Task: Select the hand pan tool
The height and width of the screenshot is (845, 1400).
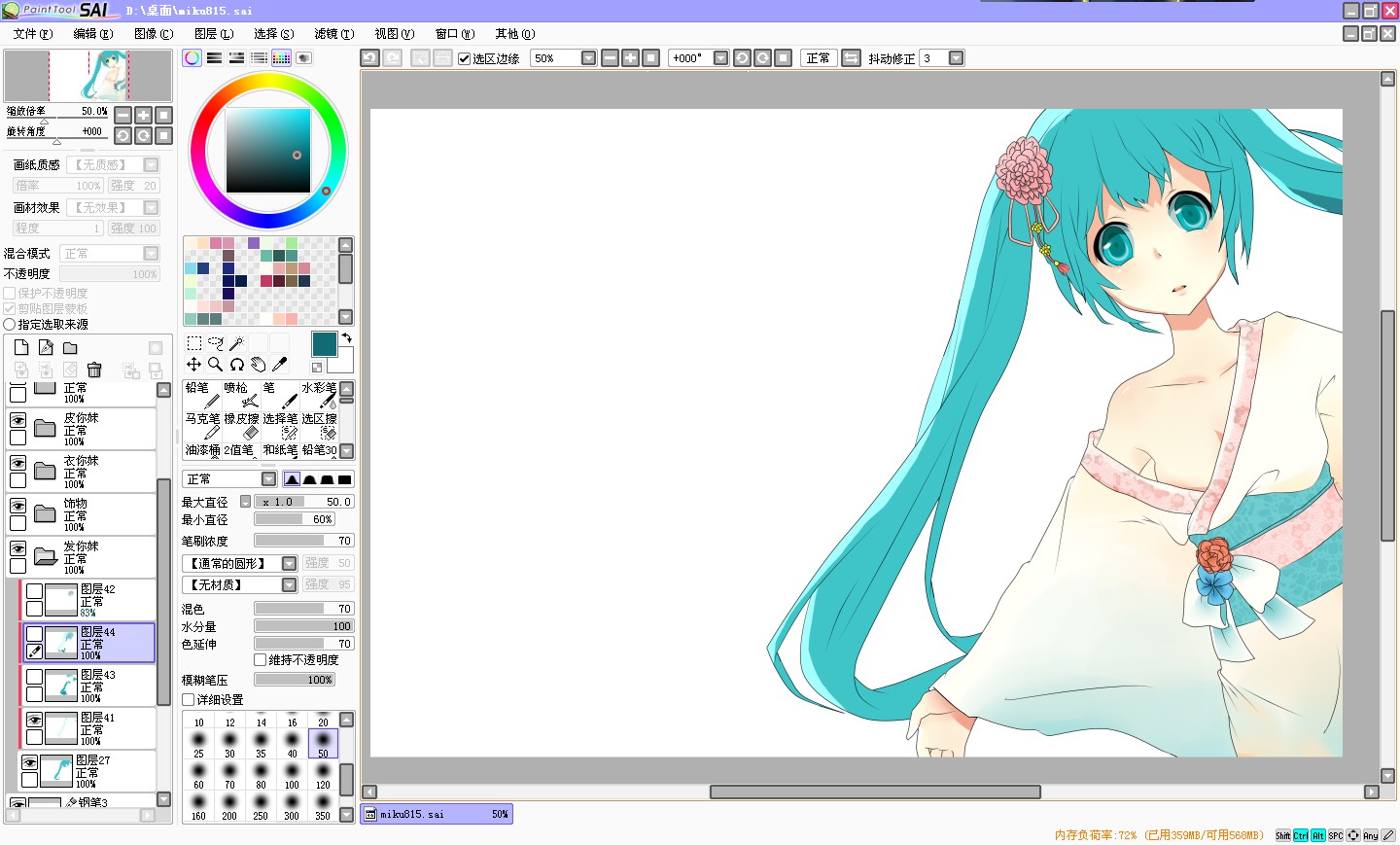Action: tap(258, 364)
